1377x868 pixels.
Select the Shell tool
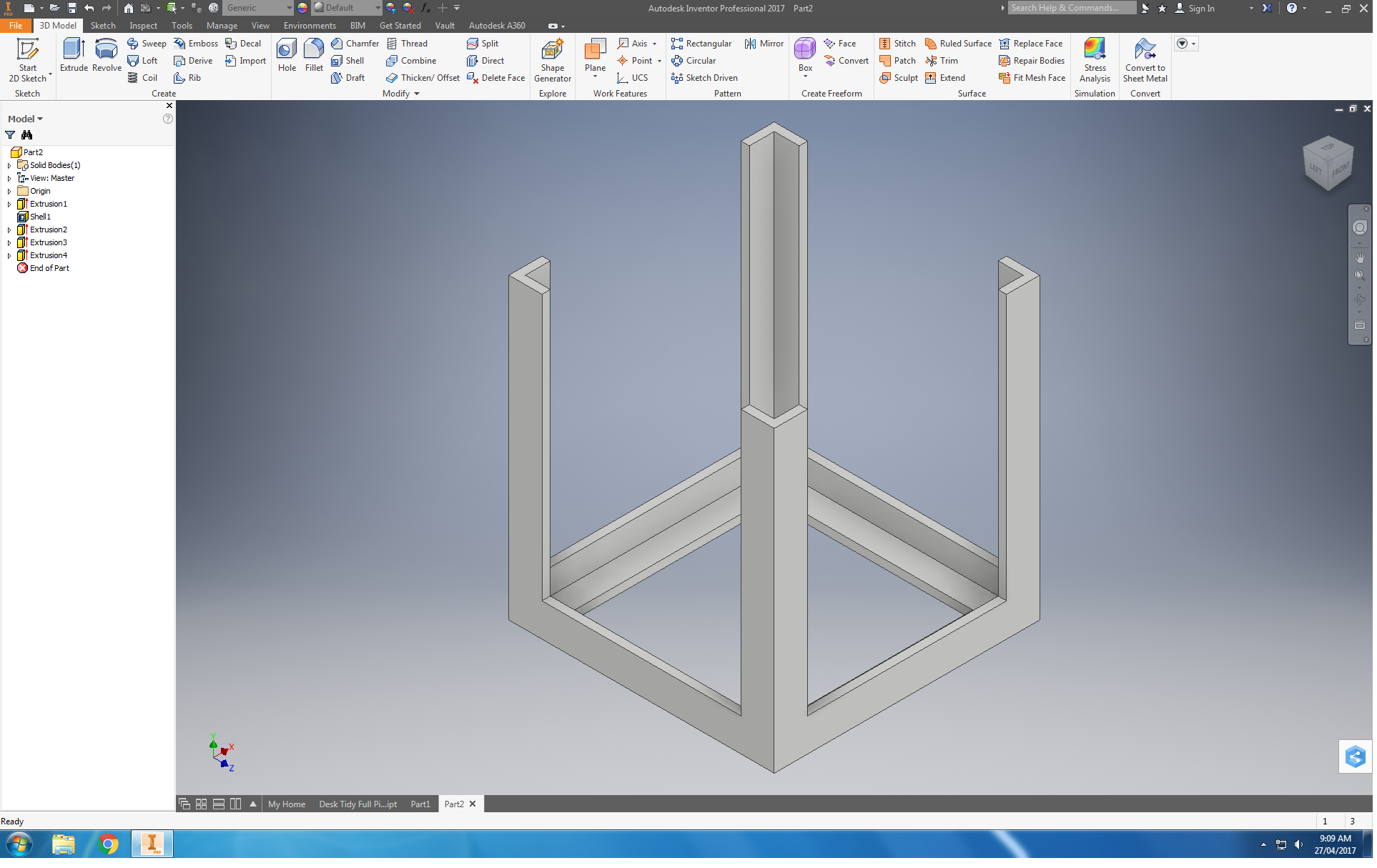pyautogui.click(x=348, y=61)
